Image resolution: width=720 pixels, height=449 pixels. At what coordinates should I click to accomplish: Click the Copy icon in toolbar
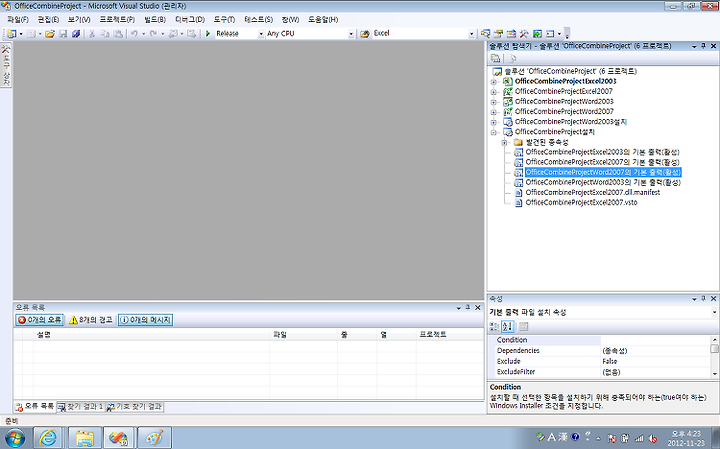(105, 34)
